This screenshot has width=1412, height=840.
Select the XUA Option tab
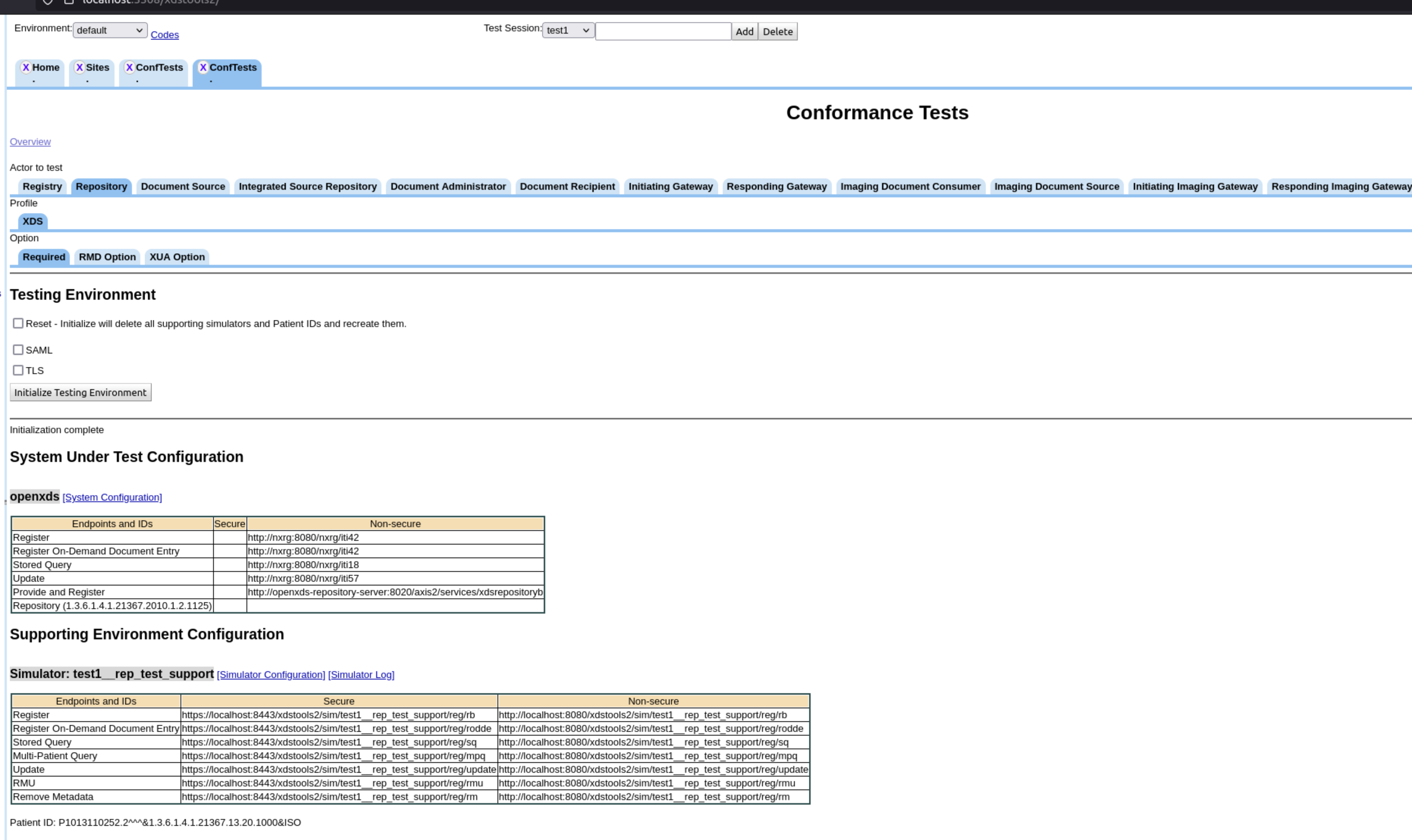(176, 257)
